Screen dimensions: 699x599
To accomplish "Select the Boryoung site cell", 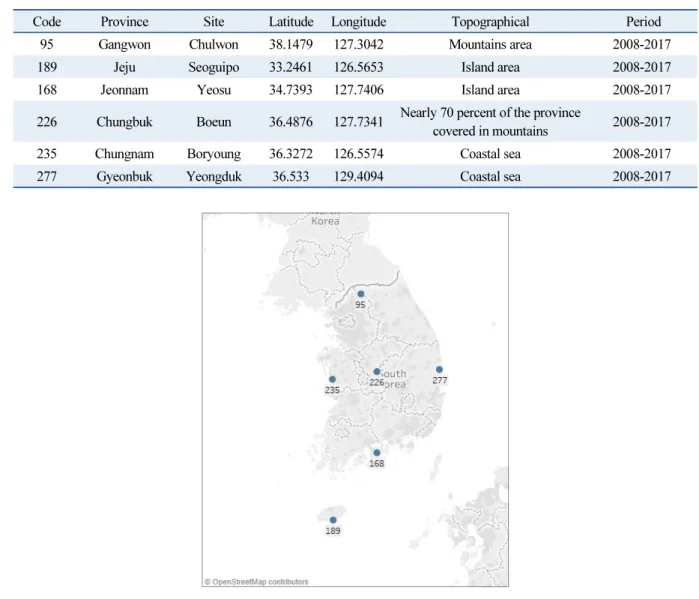I will tap(214, 153).
